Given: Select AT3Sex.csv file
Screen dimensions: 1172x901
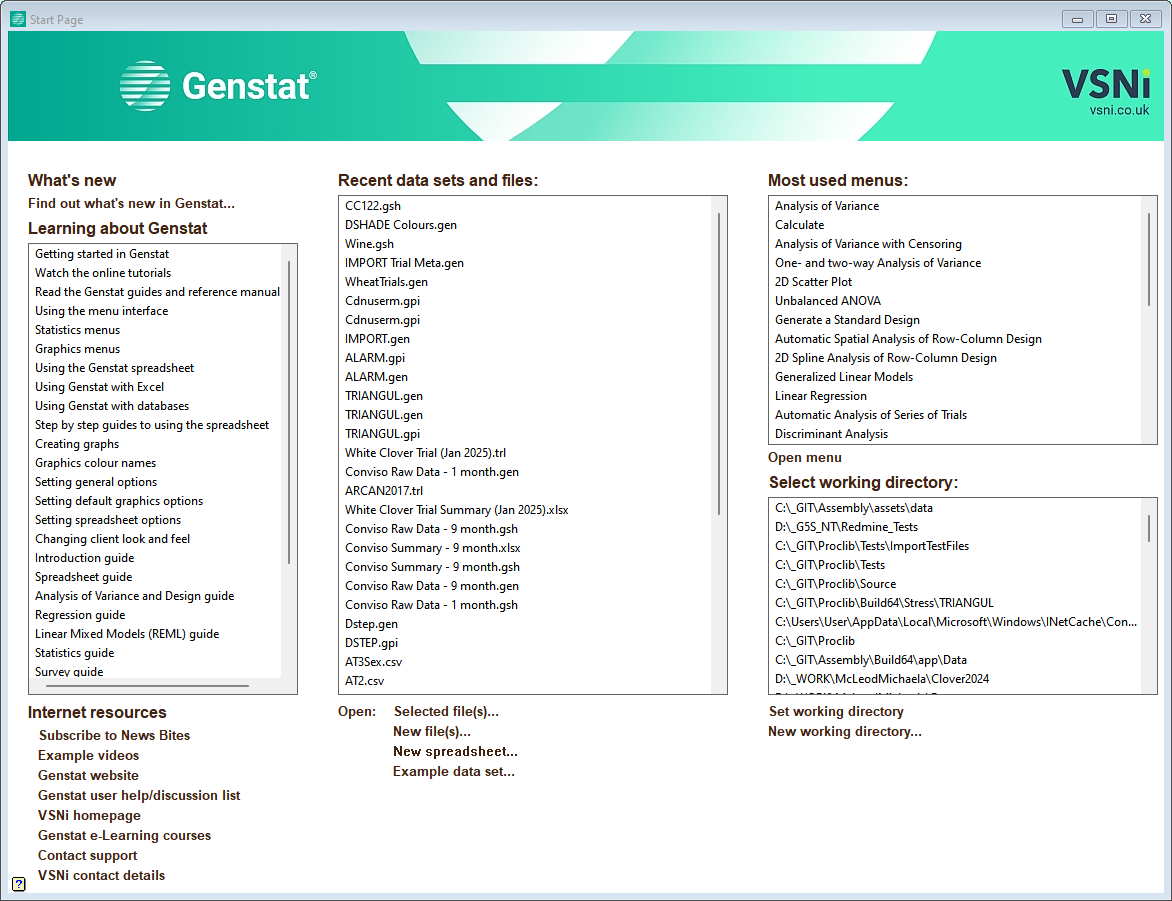Looking at the screenshot, I should [x=373, y=662].
